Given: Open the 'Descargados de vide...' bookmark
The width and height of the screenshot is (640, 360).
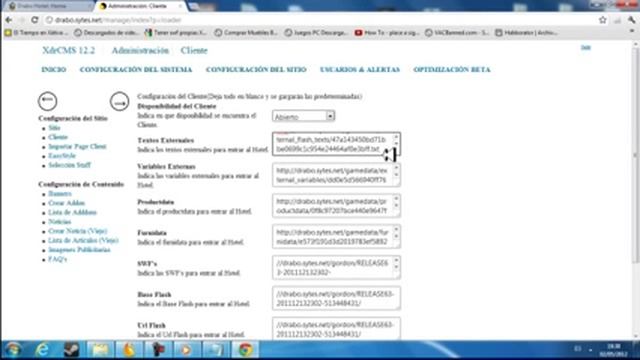Looking at the screenshot, I should [x=107, y=33].
